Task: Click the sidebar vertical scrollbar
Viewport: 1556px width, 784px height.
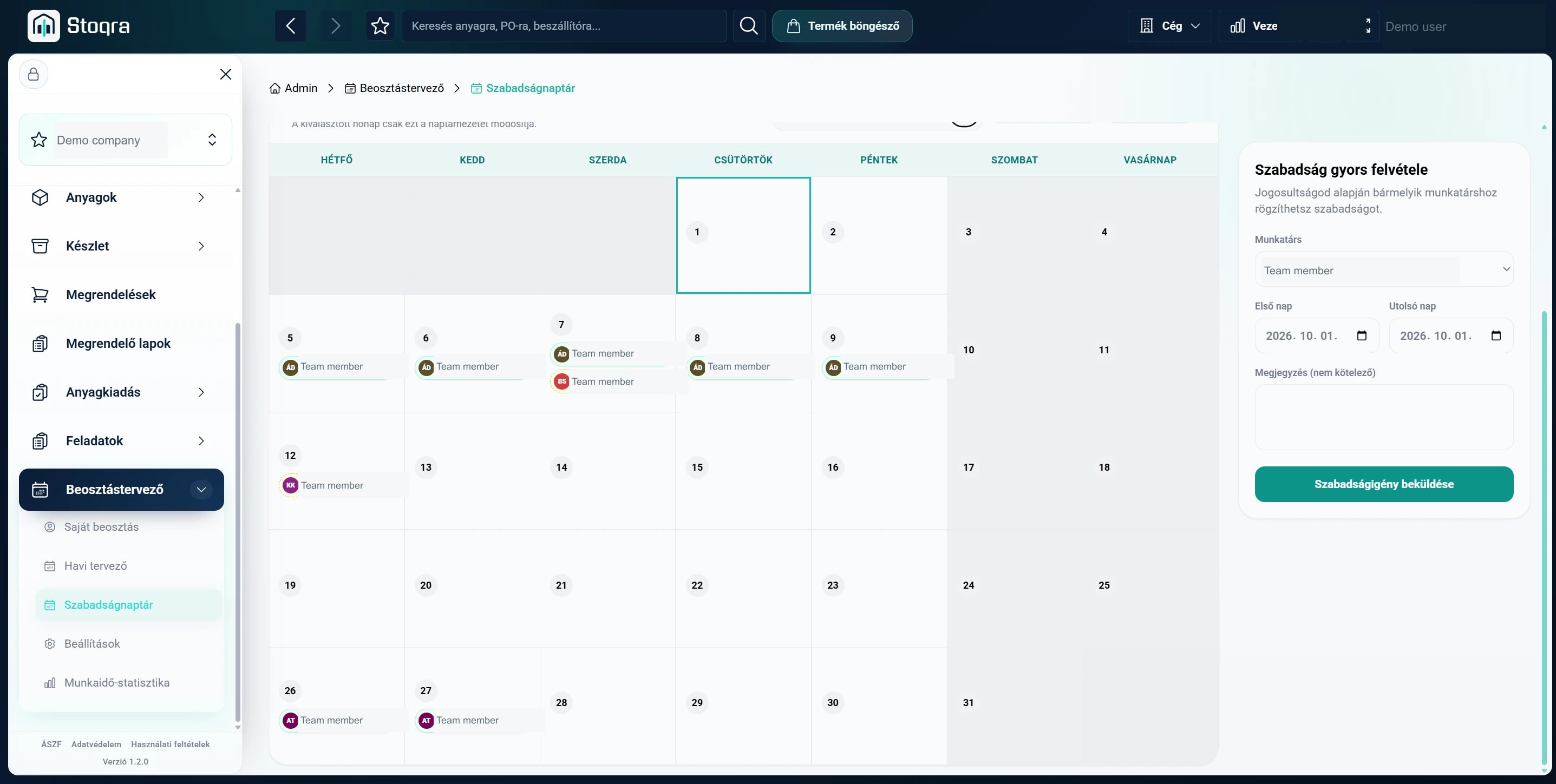Action: click(x=238, y=522)
